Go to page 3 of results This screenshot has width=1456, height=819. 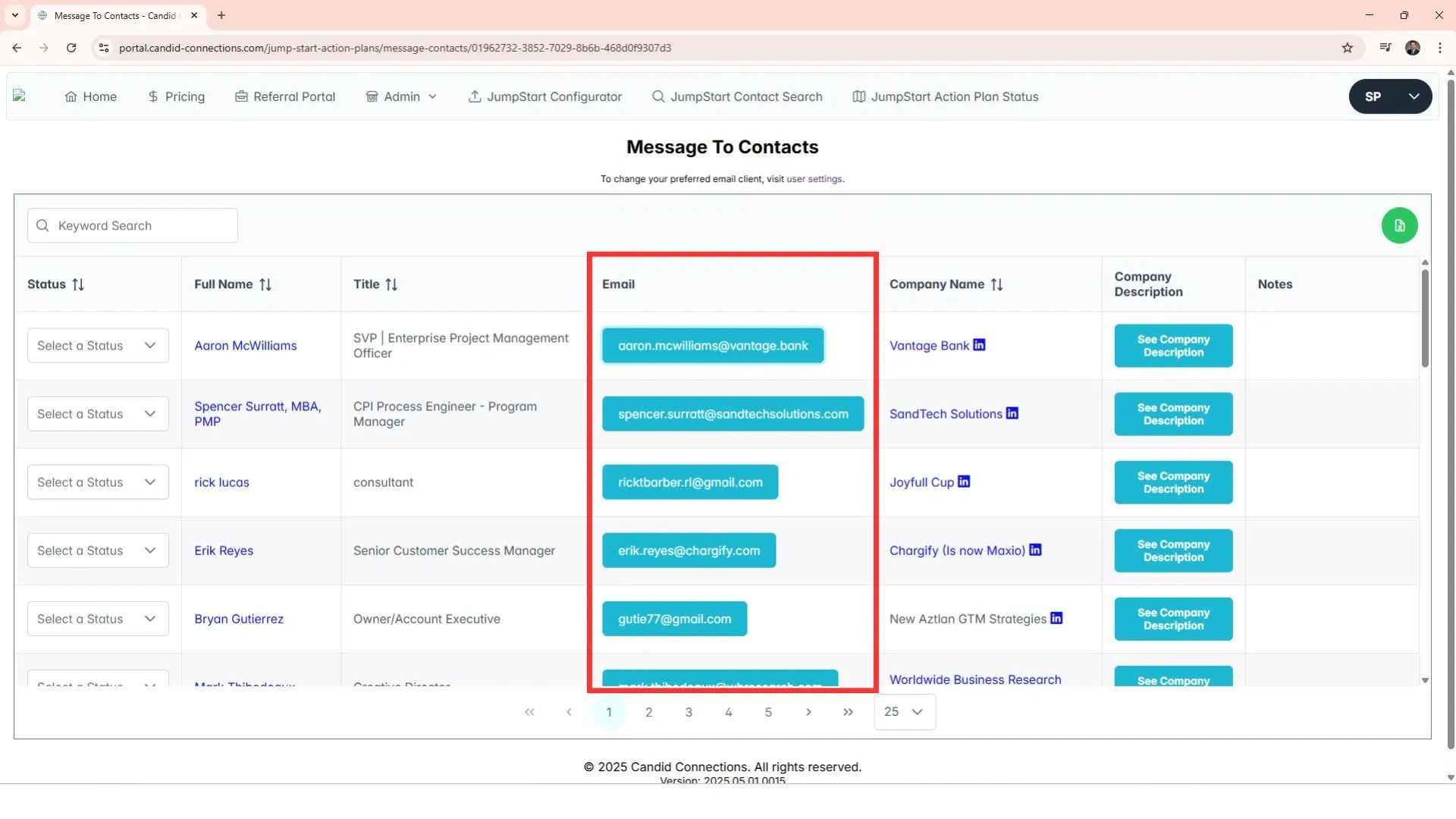[x=688, y=712]
